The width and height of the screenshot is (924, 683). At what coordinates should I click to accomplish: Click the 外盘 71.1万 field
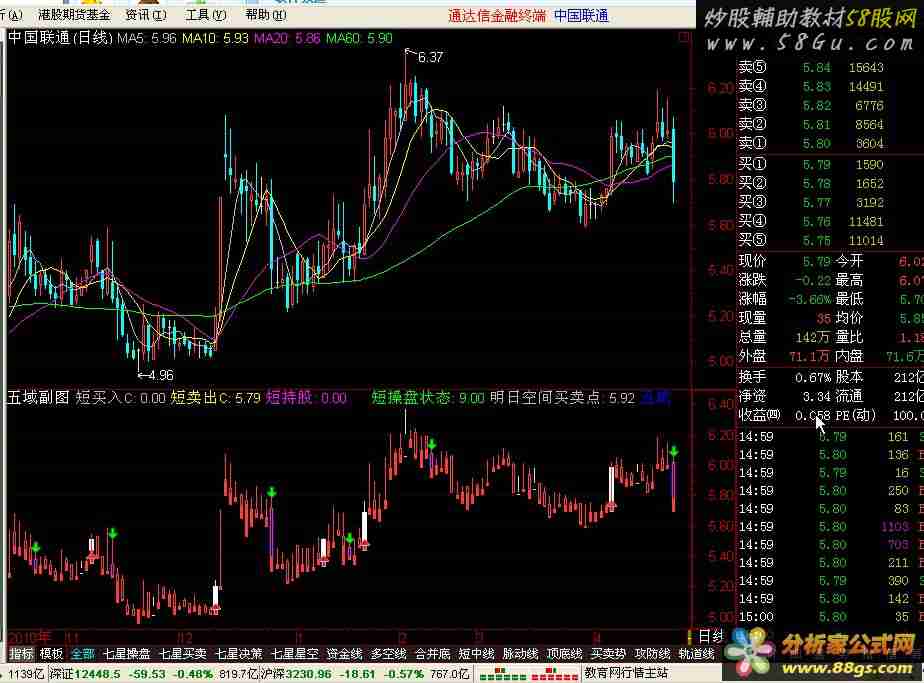pos(785,355)
